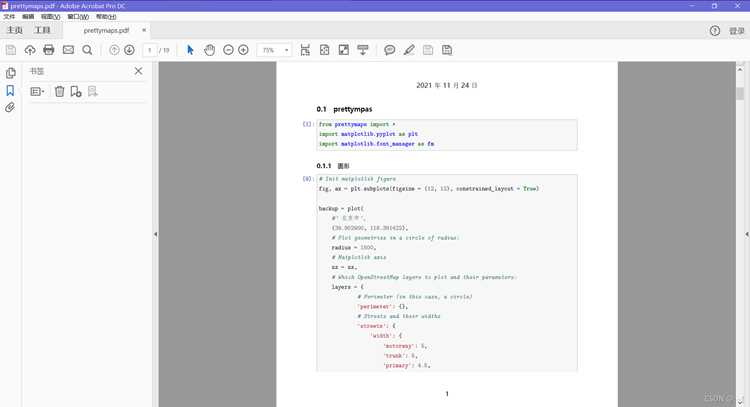Screen dimensions: 750x407
Task: Click the code line 'backup = plot('
Action: coord(341,209)
